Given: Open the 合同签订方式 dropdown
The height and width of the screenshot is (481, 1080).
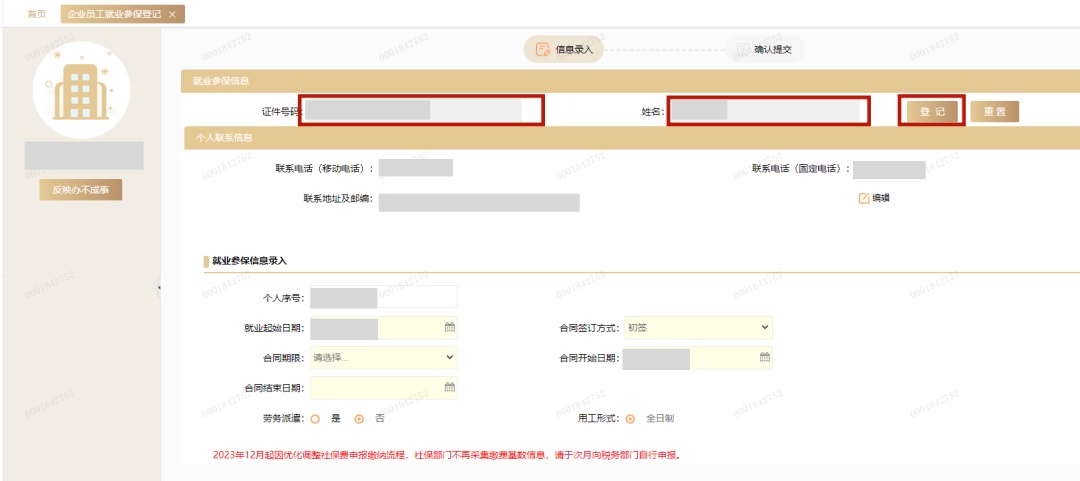Looking at the screenshot, I should point(698,328).
